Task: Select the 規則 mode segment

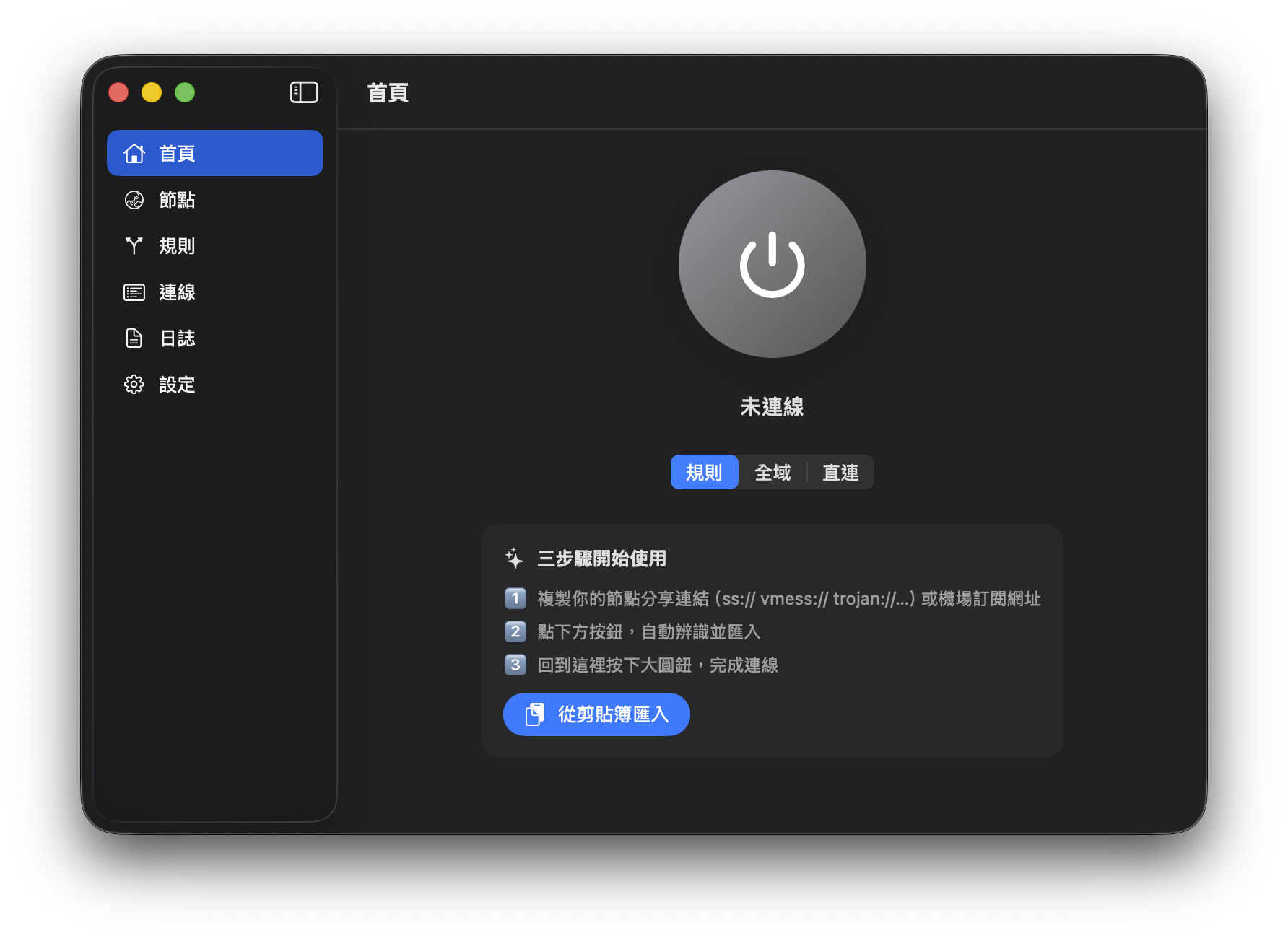Action: [704, 472]
